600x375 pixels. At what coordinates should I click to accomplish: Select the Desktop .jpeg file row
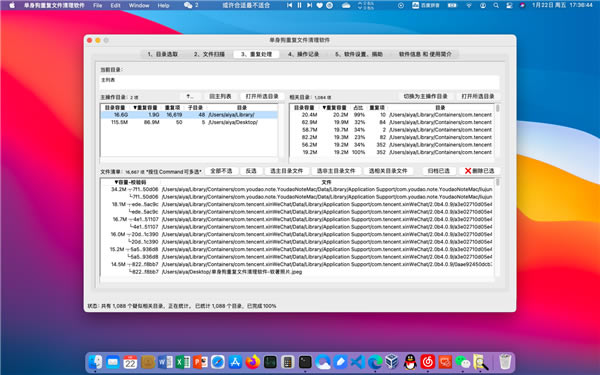(297, 272)
